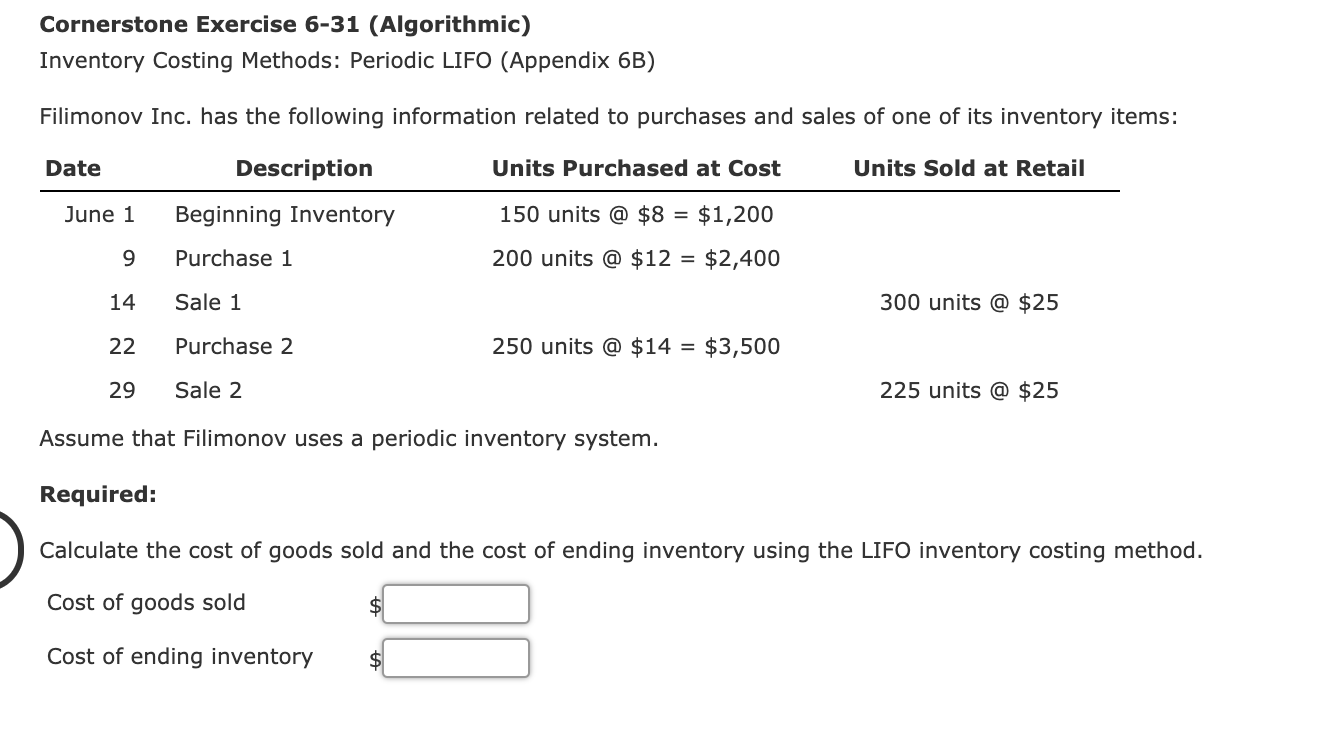Click the Units Sold at Retail header
1326x730 pixels.
(x=968, y=168)
